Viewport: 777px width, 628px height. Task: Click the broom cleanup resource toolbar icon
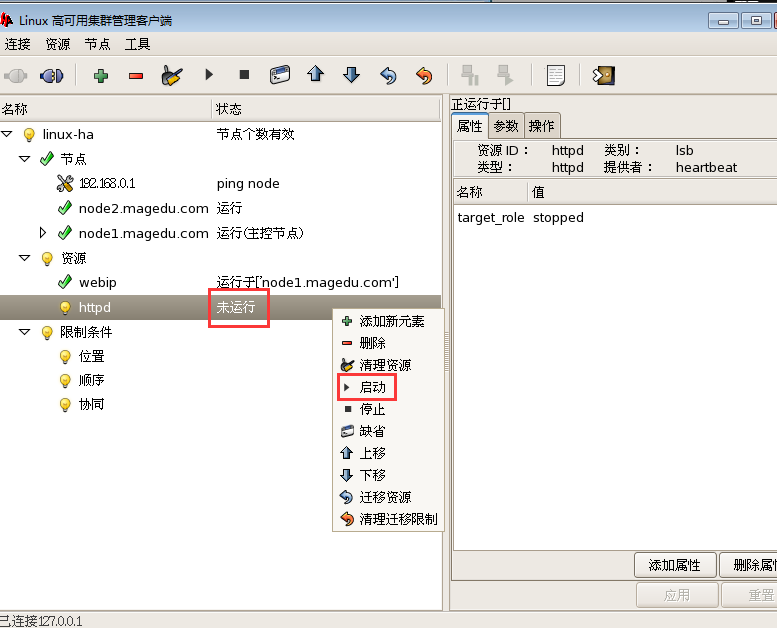click(172, 75)
